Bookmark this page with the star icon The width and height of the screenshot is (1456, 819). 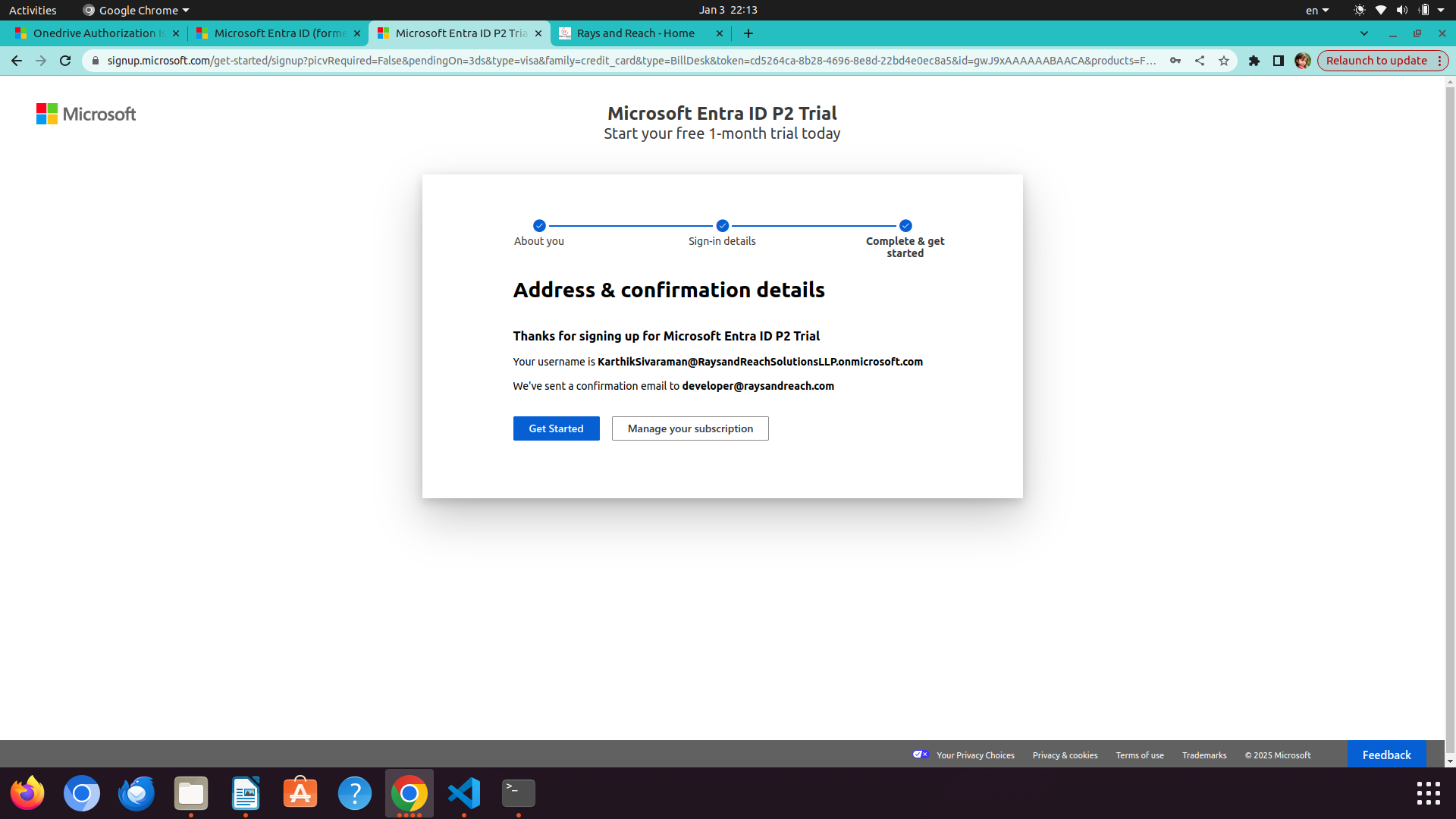1224,61
